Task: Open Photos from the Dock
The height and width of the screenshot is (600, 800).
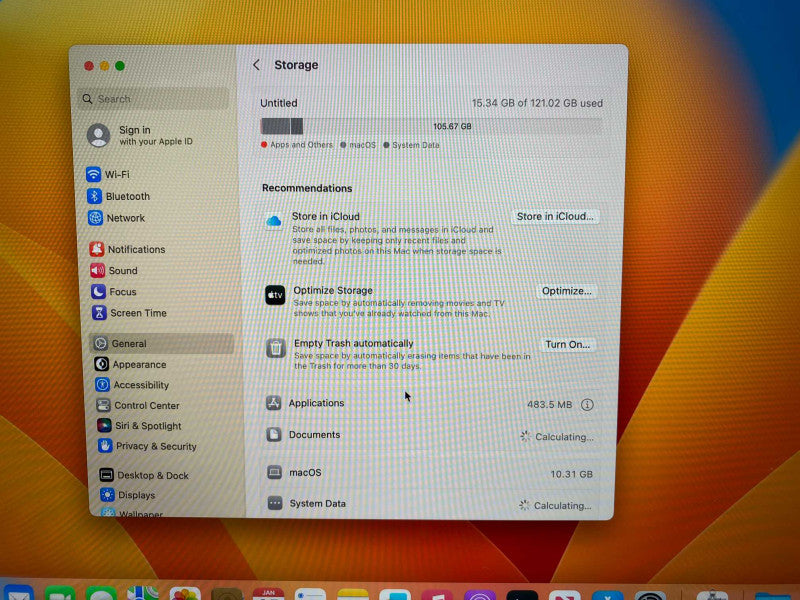Action: click(x=185, y=594)
